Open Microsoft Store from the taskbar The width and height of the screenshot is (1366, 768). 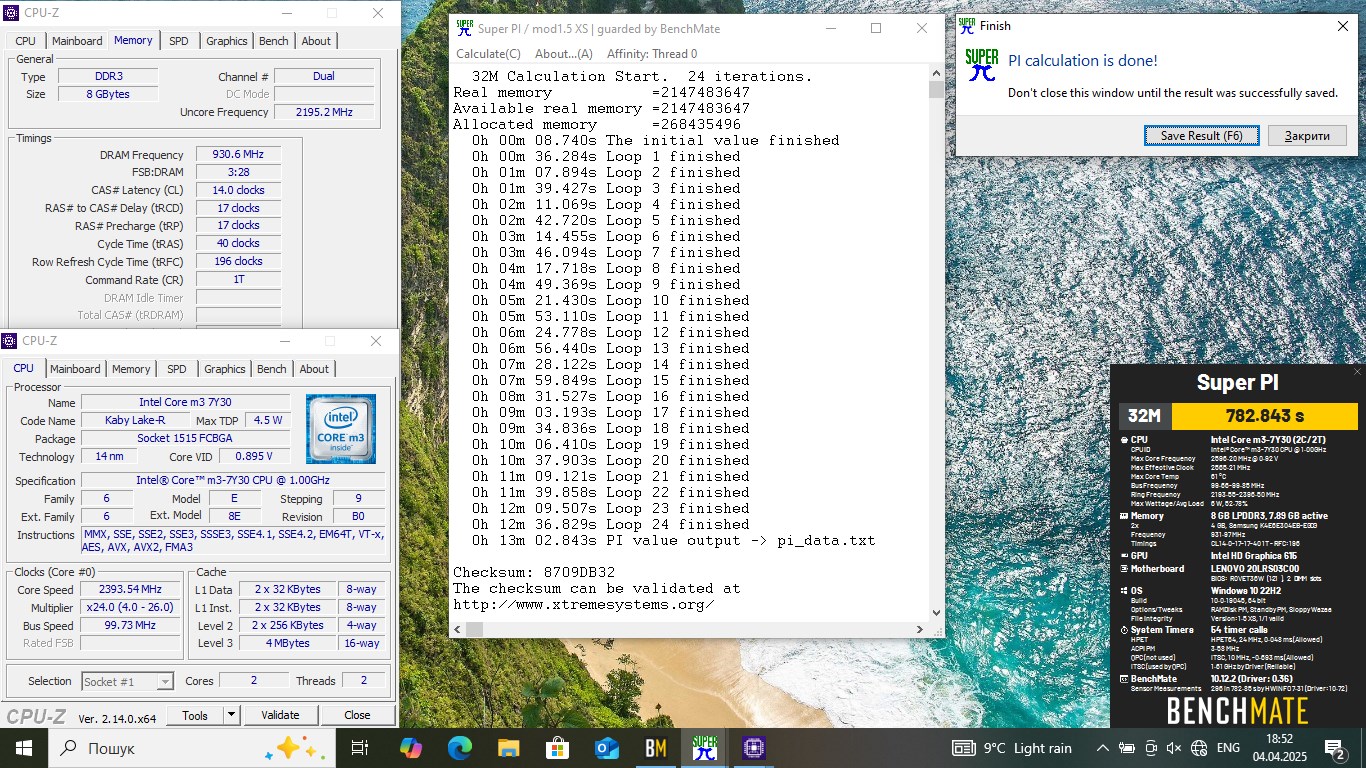tap(558, 747)
